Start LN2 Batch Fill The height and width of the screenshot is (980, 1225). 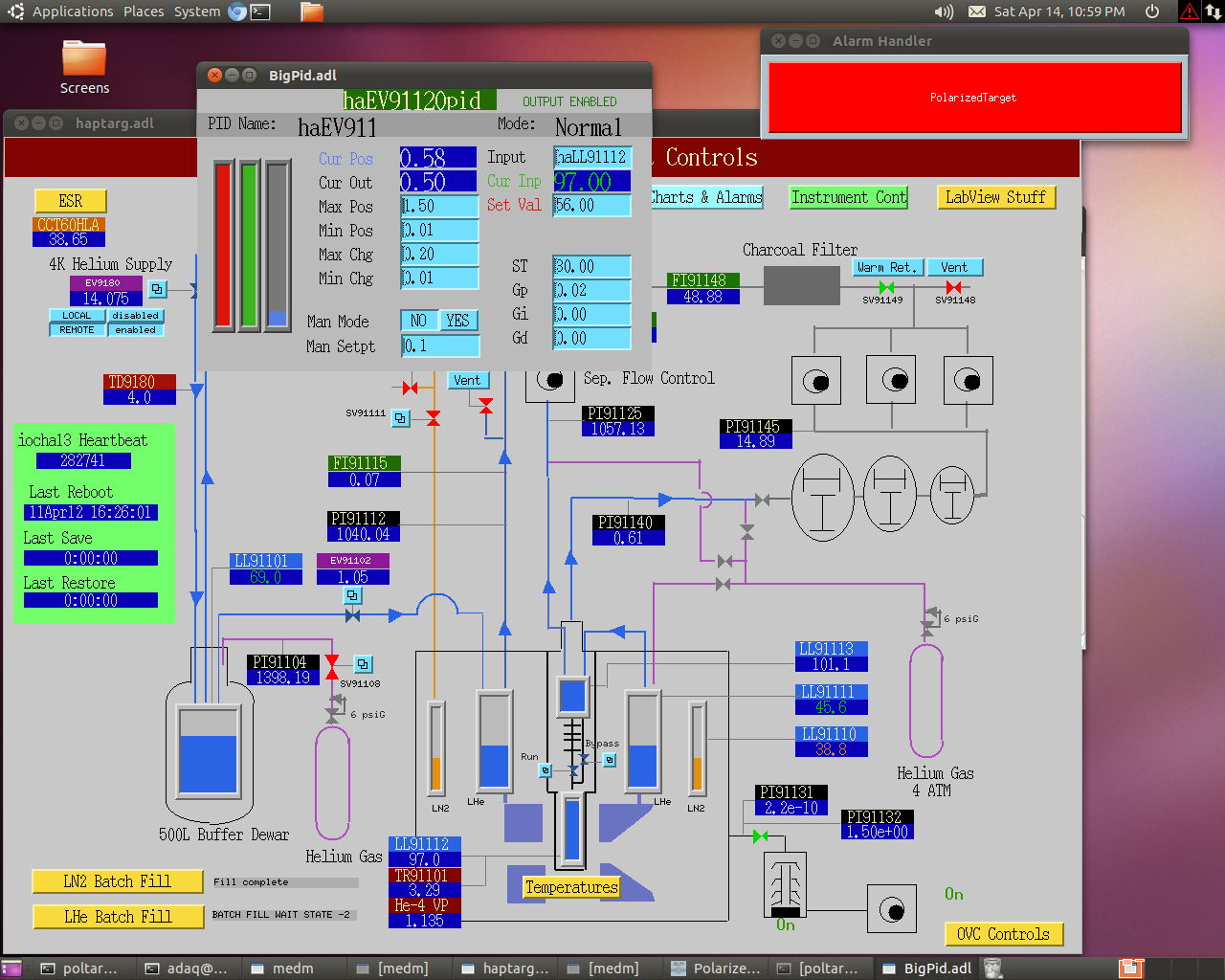pyautogui.click(x=118, y=881)
